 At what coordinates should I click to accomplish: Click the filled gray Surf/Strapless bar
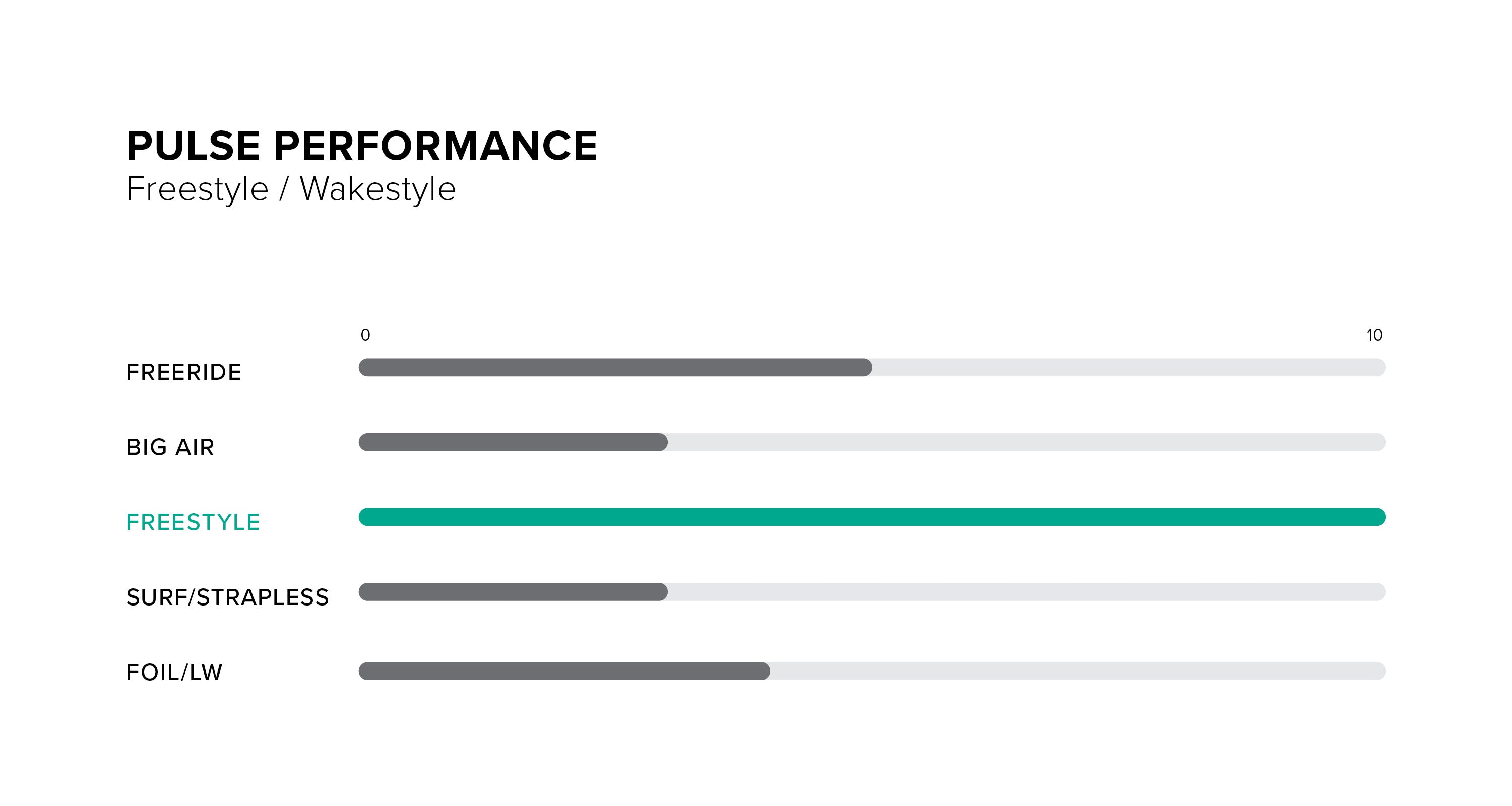pyautogui.click(x=513, y=592)
